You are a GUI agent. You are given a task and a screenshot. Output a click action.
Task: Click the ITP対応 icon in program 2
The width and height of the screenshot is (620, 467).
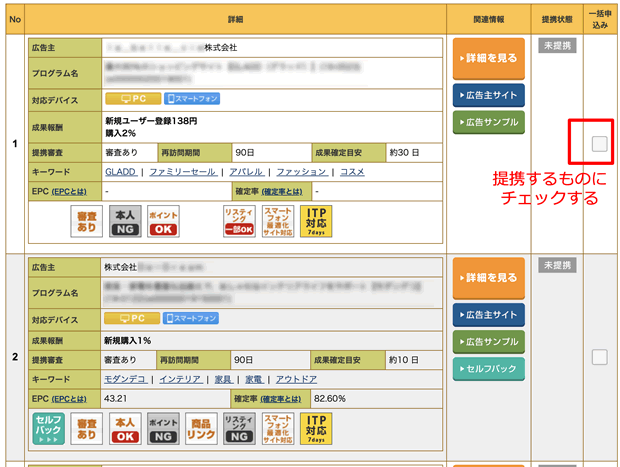tap(315, 429)
